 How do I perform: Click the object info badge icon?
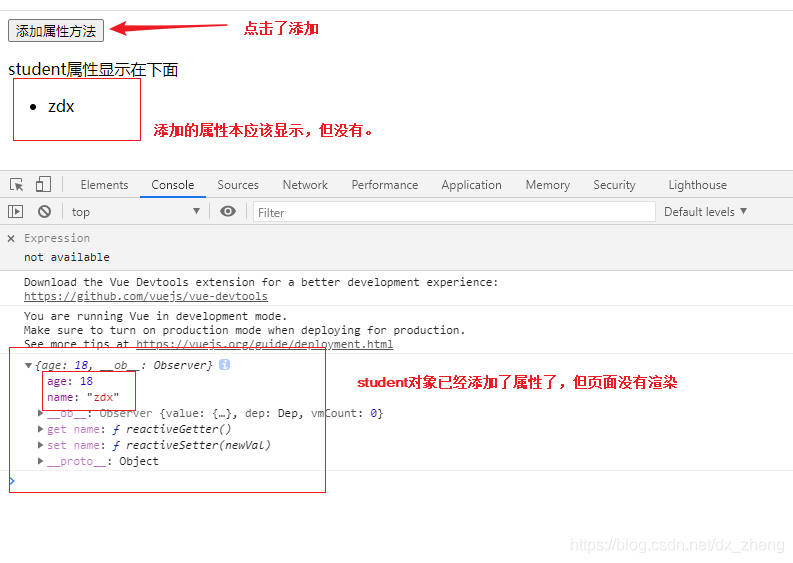pyautogui.click(x=225, y=365)
